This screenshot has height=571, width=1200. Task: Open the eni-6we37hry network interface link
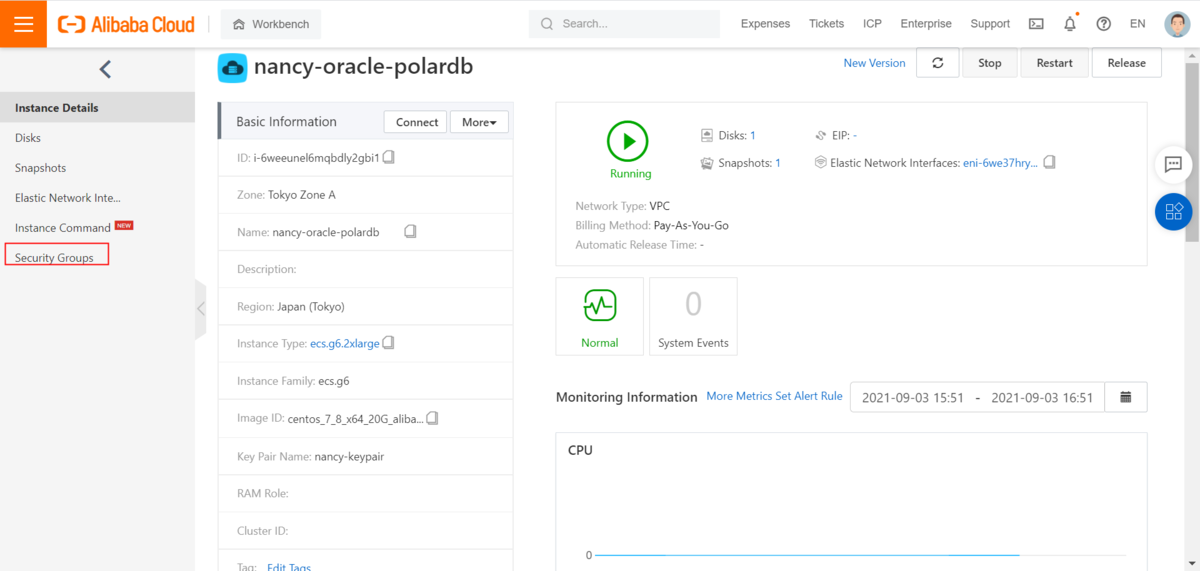1000,163
